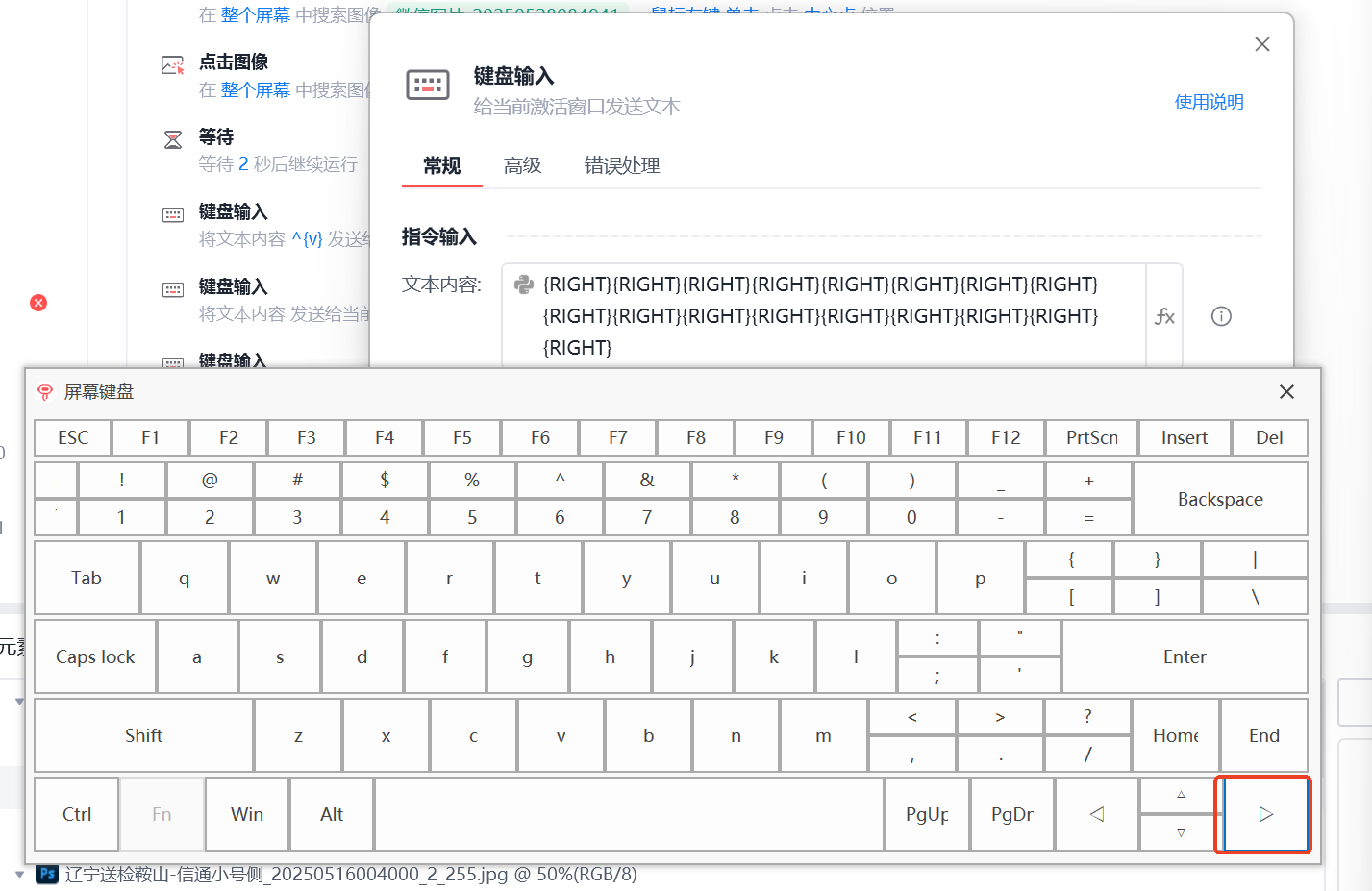Click the up arrow key on keyboard
1372x891 pixels.
coord(1181,795)
